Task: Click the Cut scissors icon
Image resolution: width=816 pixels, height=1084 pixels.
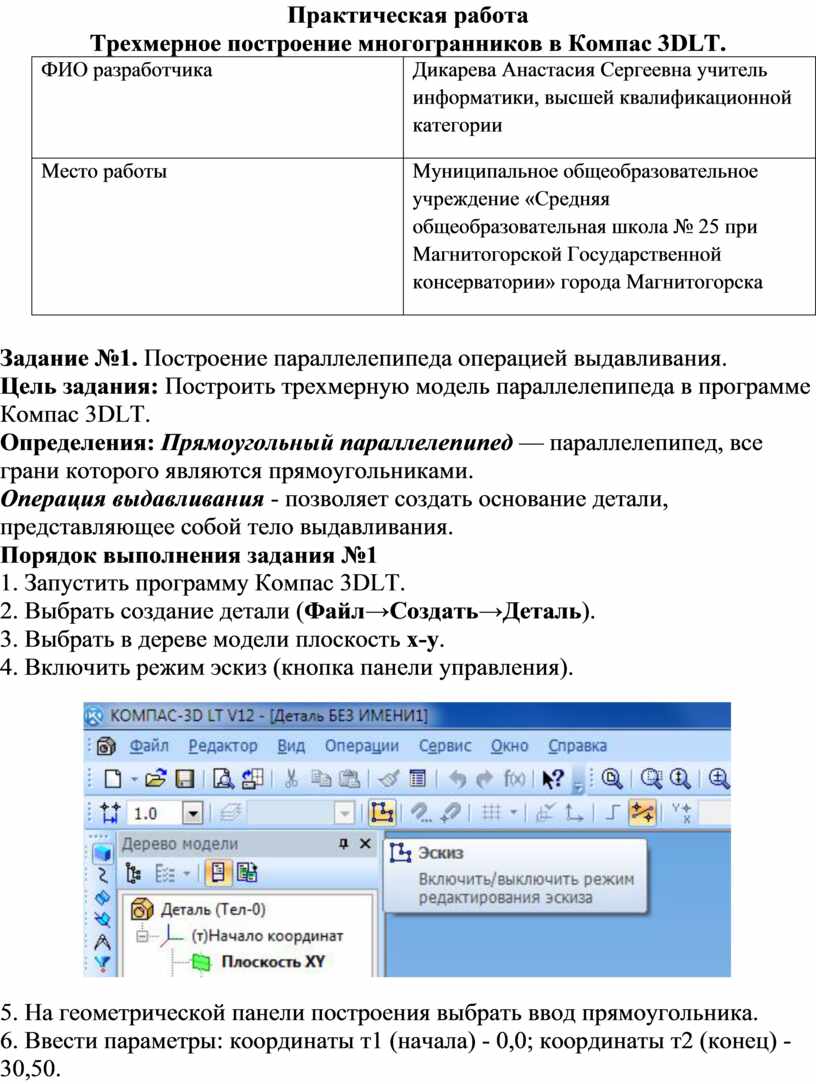Action: tap(291, 779)
